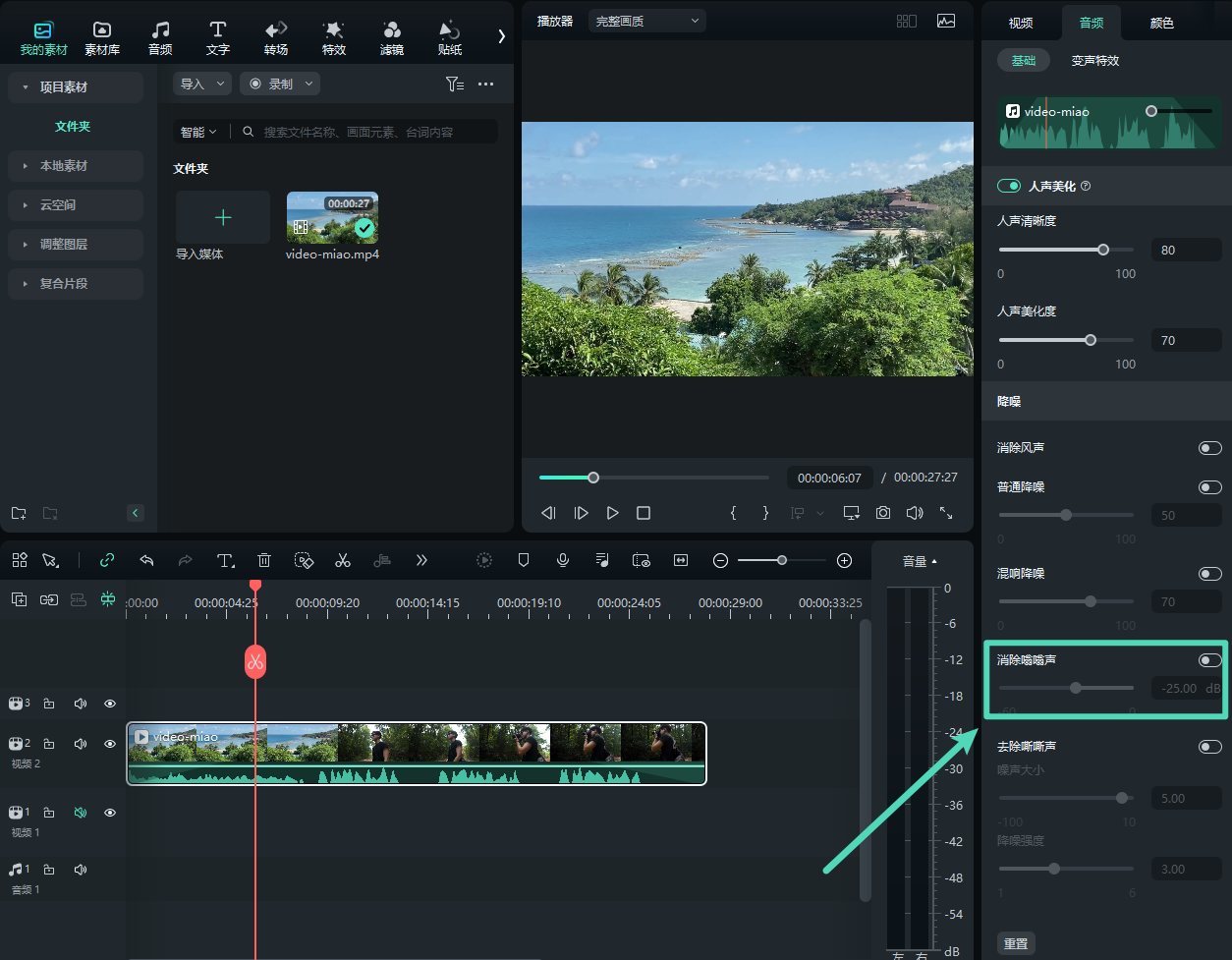Select the text tool in timeline toolbar

pyautogui.click(x=225, y=560)
